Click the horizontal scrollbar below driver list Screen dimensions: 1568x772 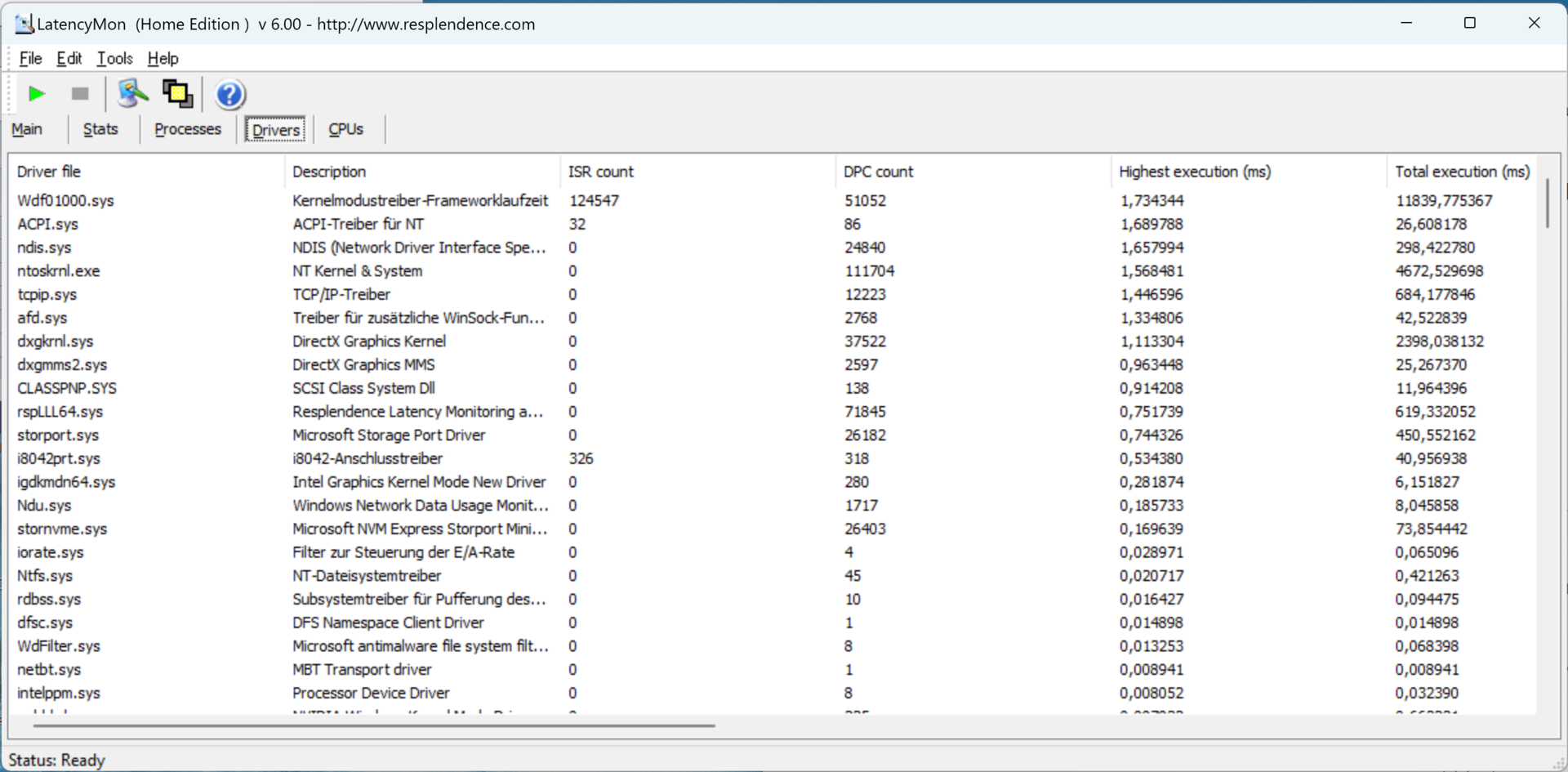pos(373,725)
